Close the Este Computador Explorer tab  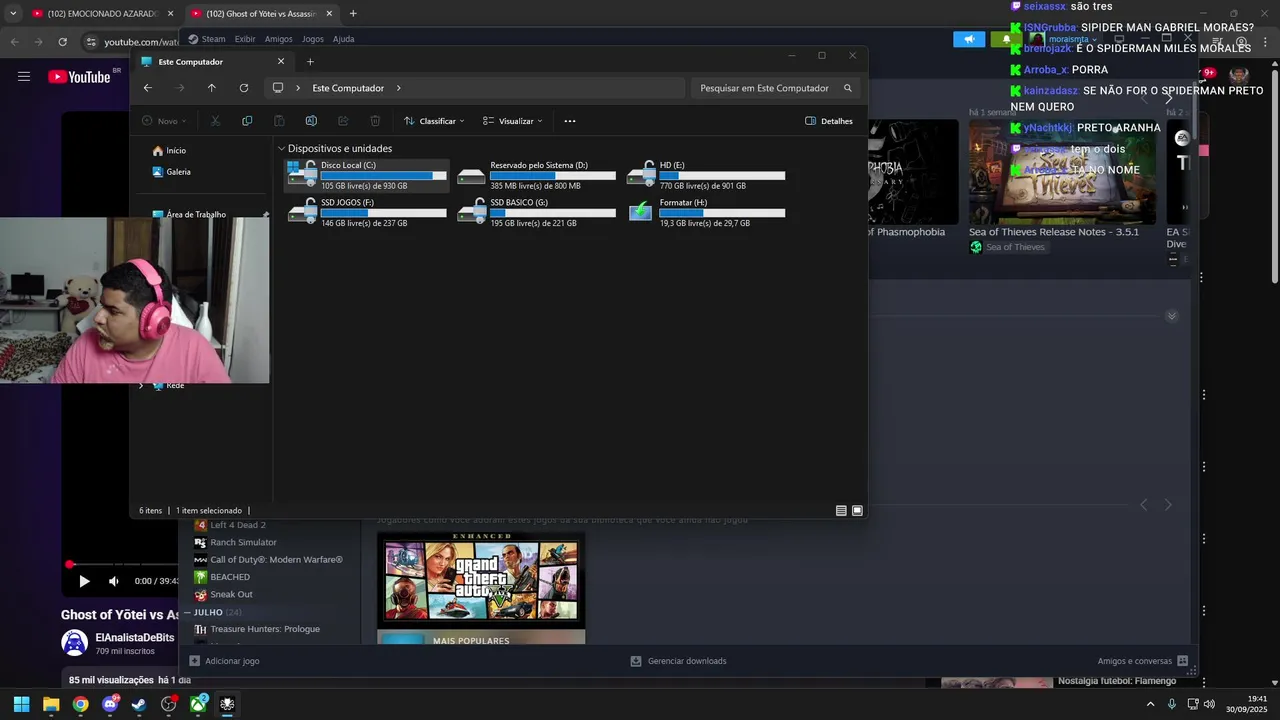tap(281, 62)
